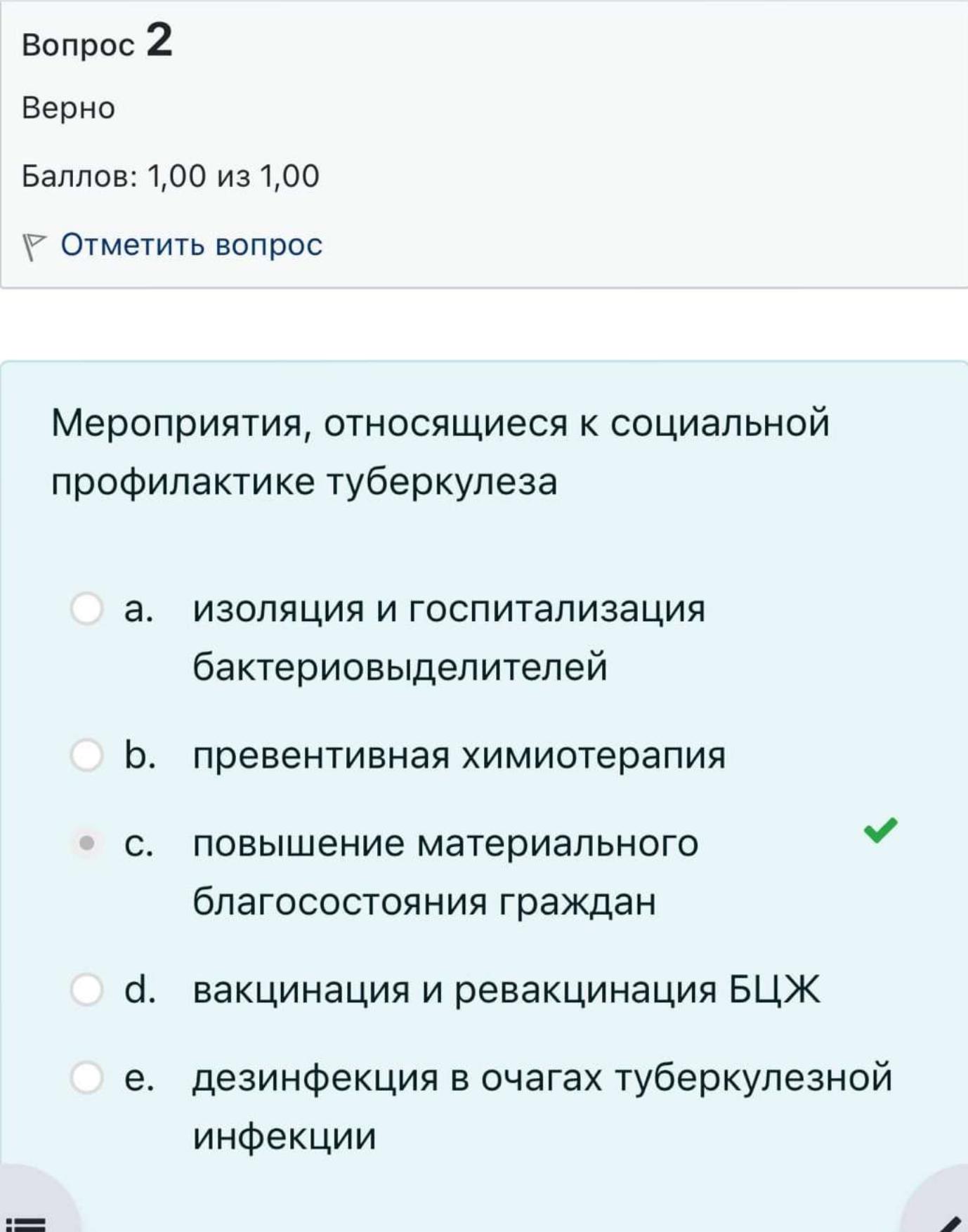Select radio option c повышение материального благосостояния

[87, 843]
